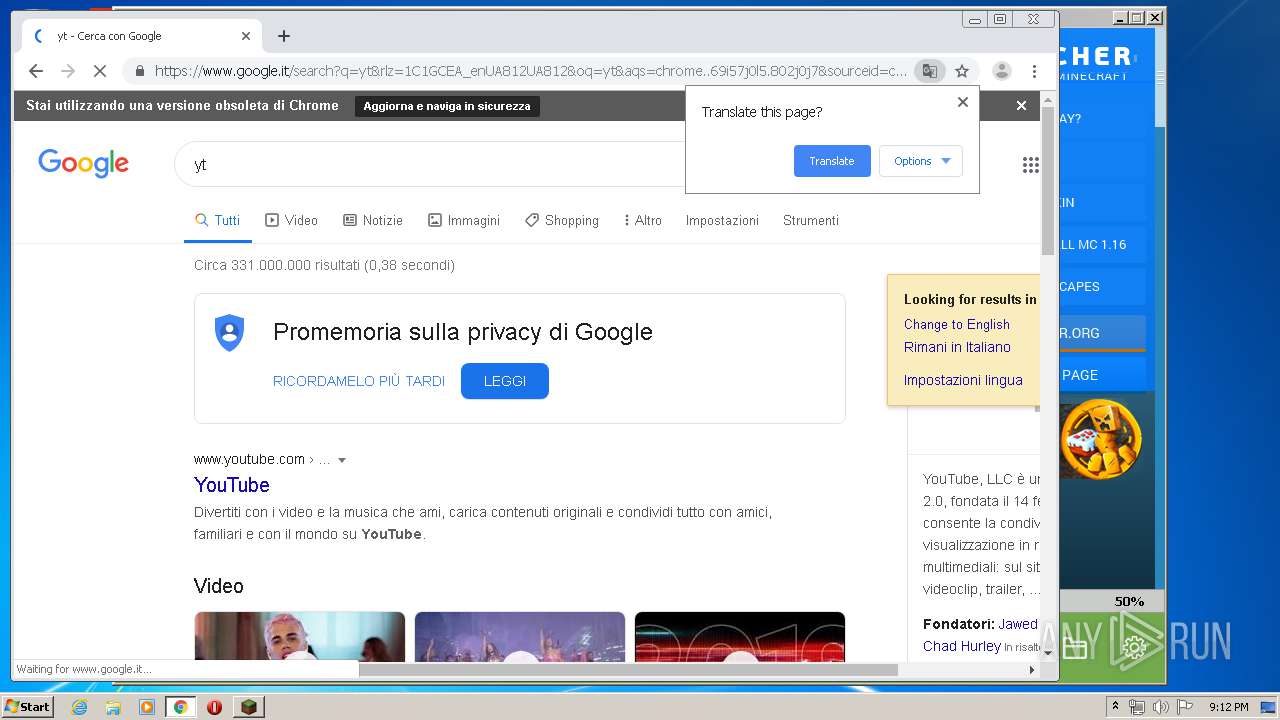
Task: Open the first video thumbnail
Action: [x=300, y=636]
